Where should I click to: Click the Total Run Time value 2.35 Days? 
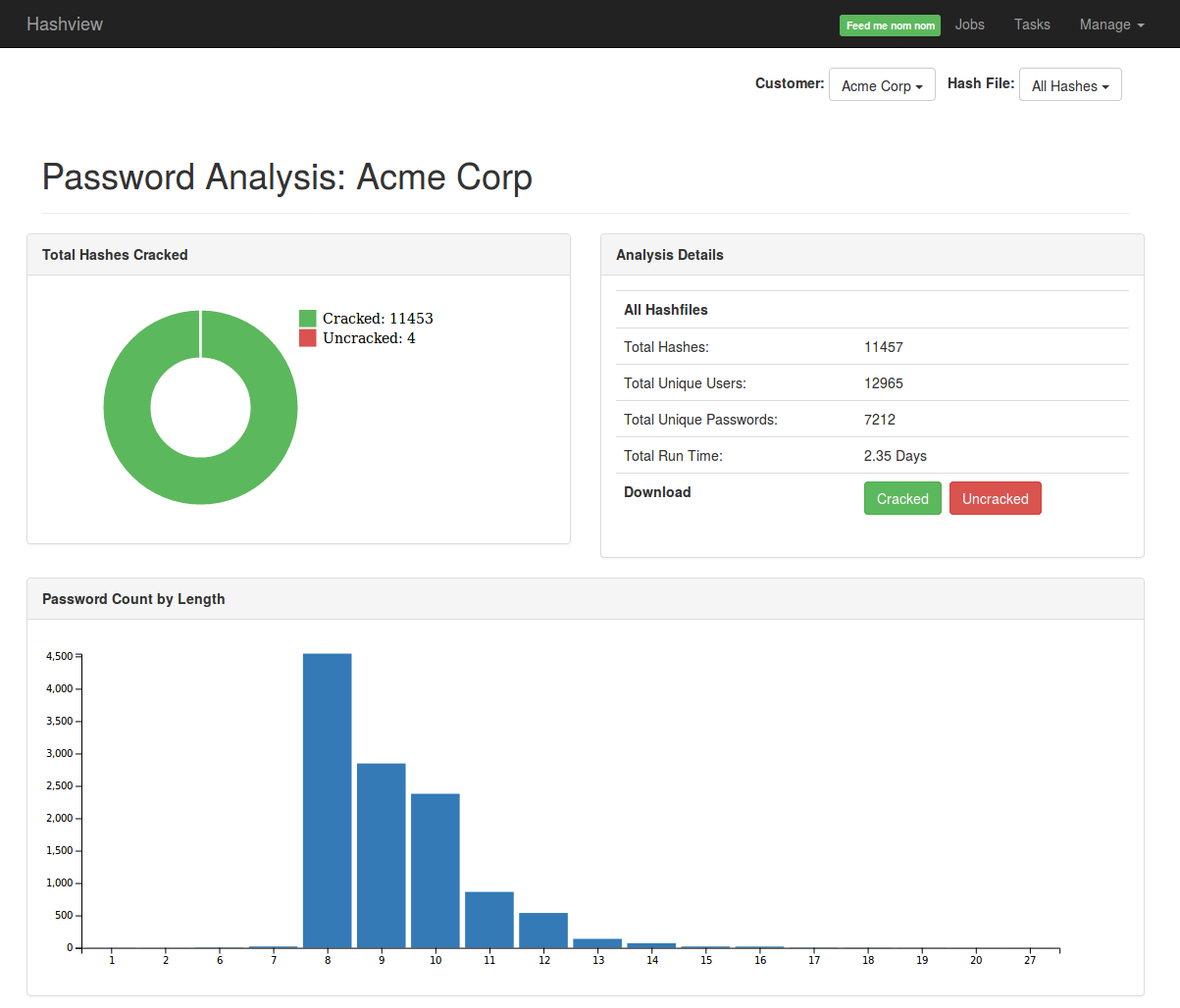click(895, 456)
